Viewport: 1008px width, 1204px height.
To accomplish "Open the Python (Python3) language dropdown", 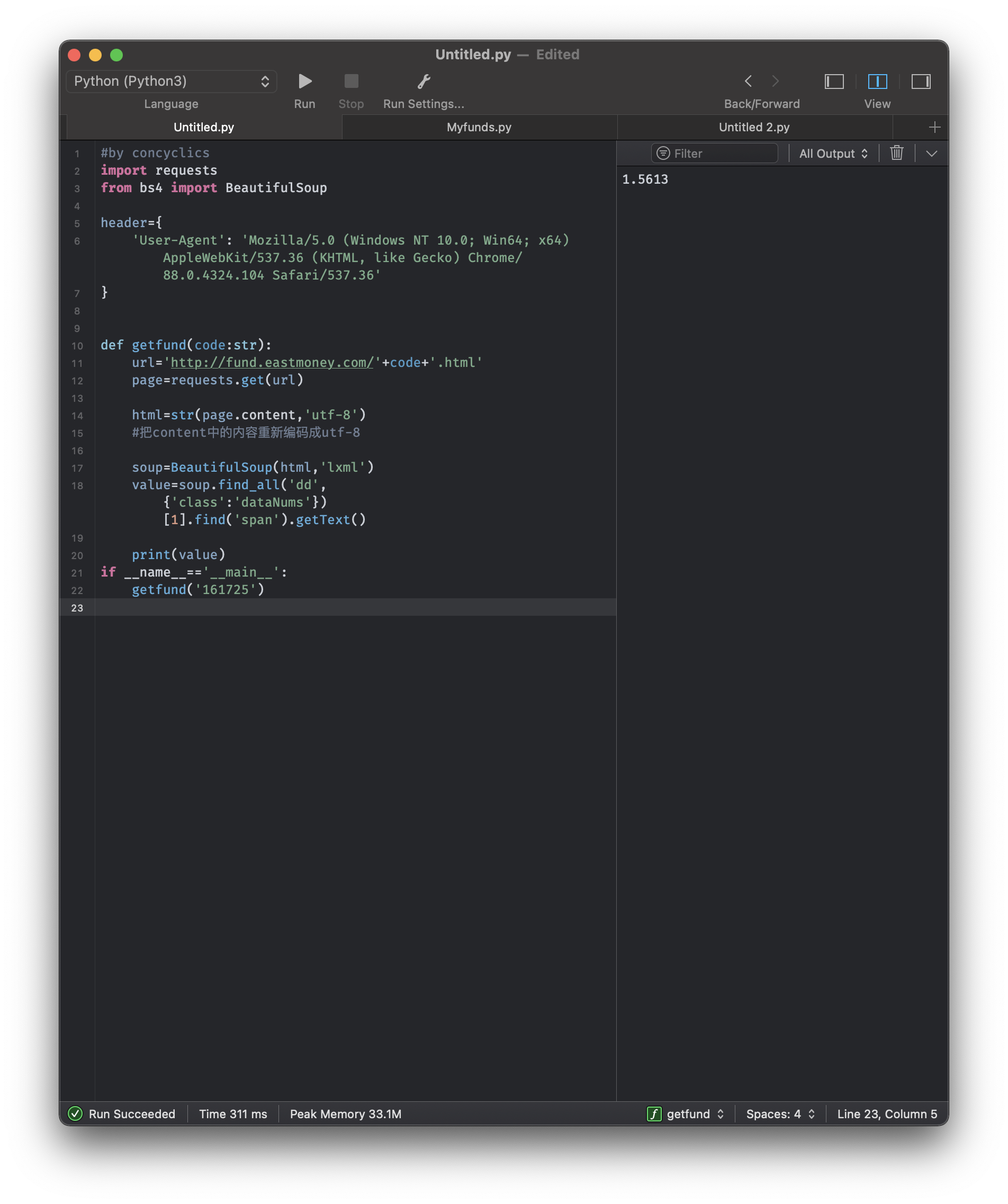I will pyautogui.click(x=172, y=82).
